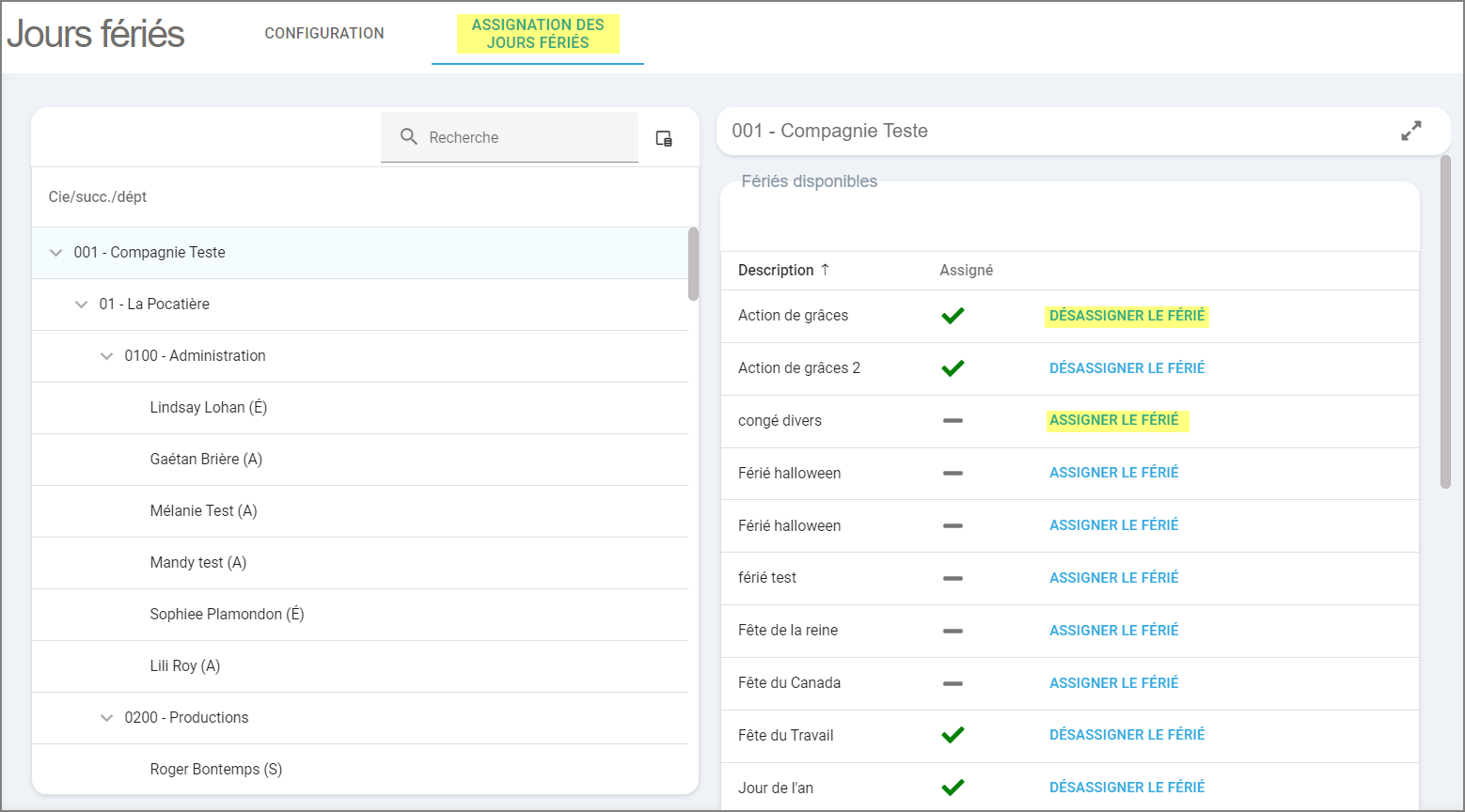Screen dimensions: 1465x812
Task: Assign the Fête de la reine holiday
Action: point(1113,631)
